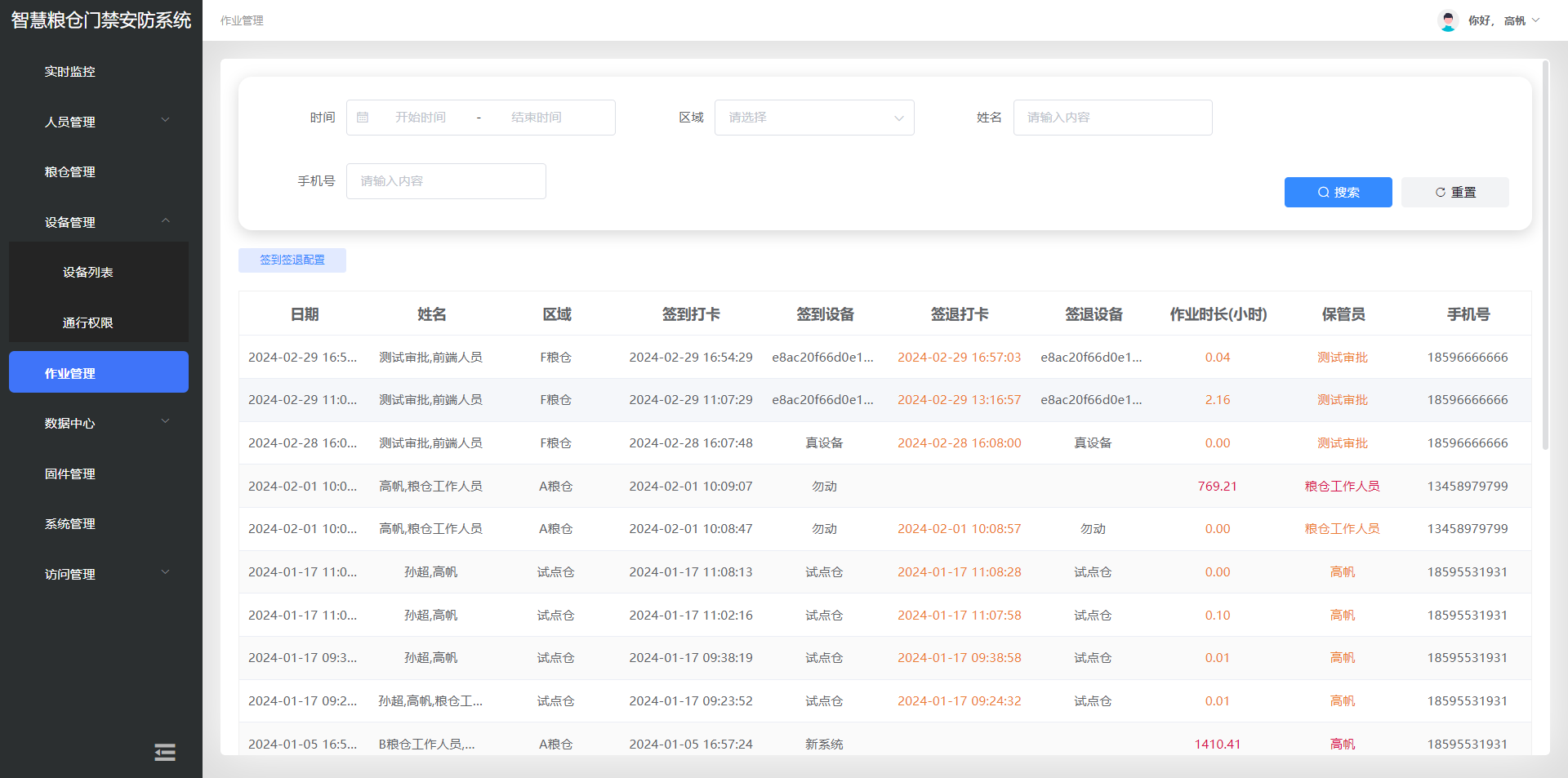Click the 2024-01-17 09:24:32 check-out time
Screen dimensions: 1568x778
coord(959,701)
